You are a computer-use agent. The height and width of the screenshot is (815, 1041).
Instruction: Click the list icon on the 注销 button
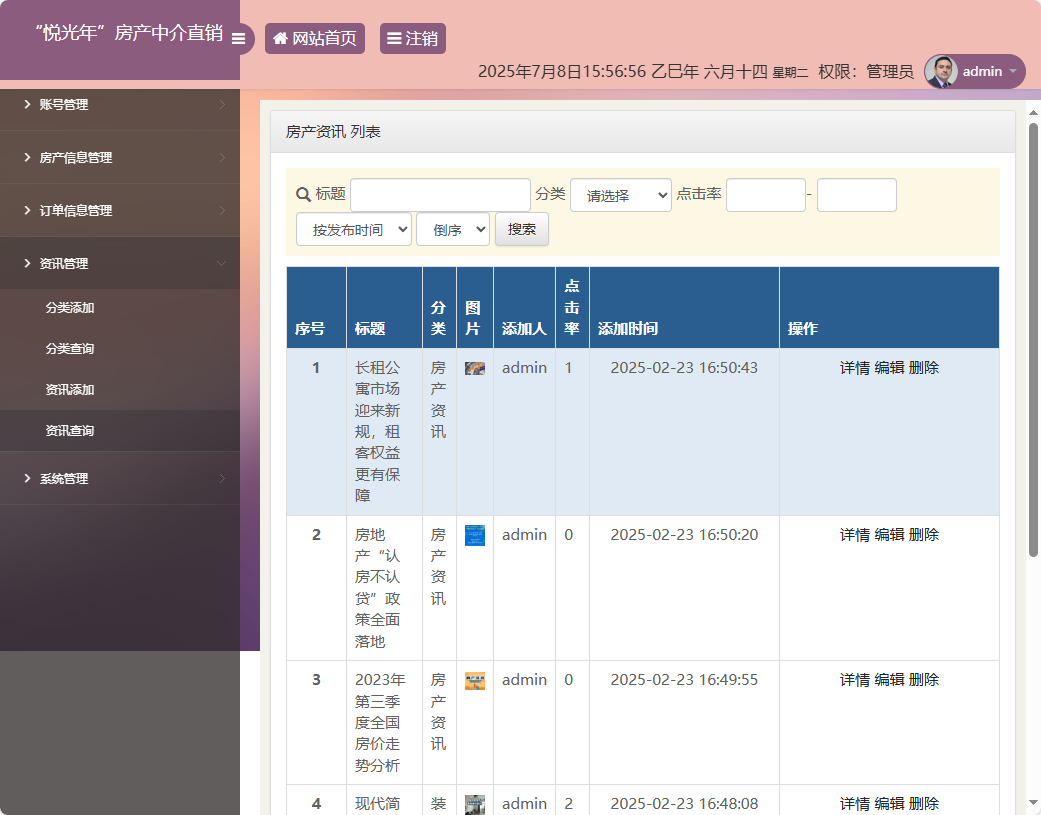[394, 38]
